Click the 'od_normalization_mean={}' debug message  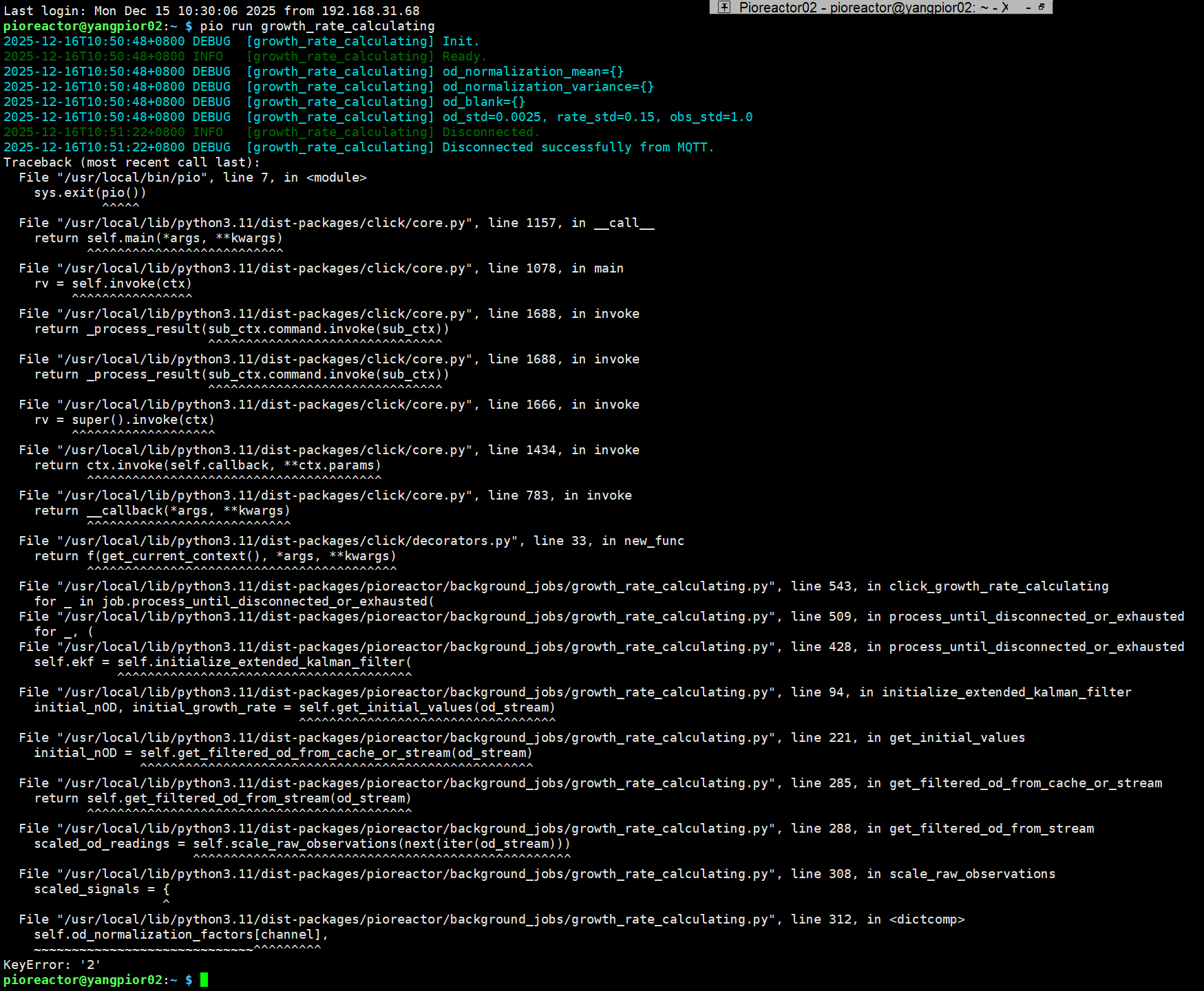click(x=533, y=72)
